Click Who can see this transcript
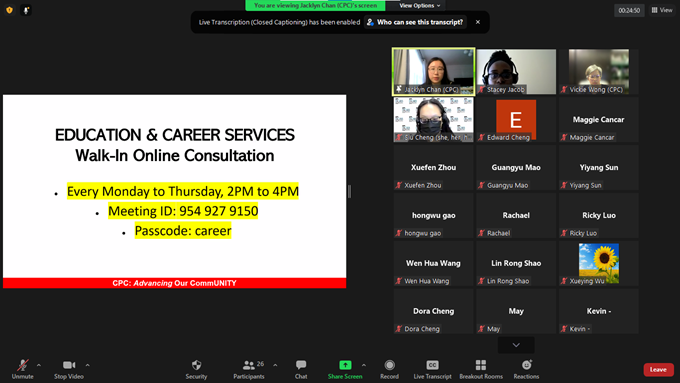The width and height of the screenshot is (680, 383). point(415,22)
